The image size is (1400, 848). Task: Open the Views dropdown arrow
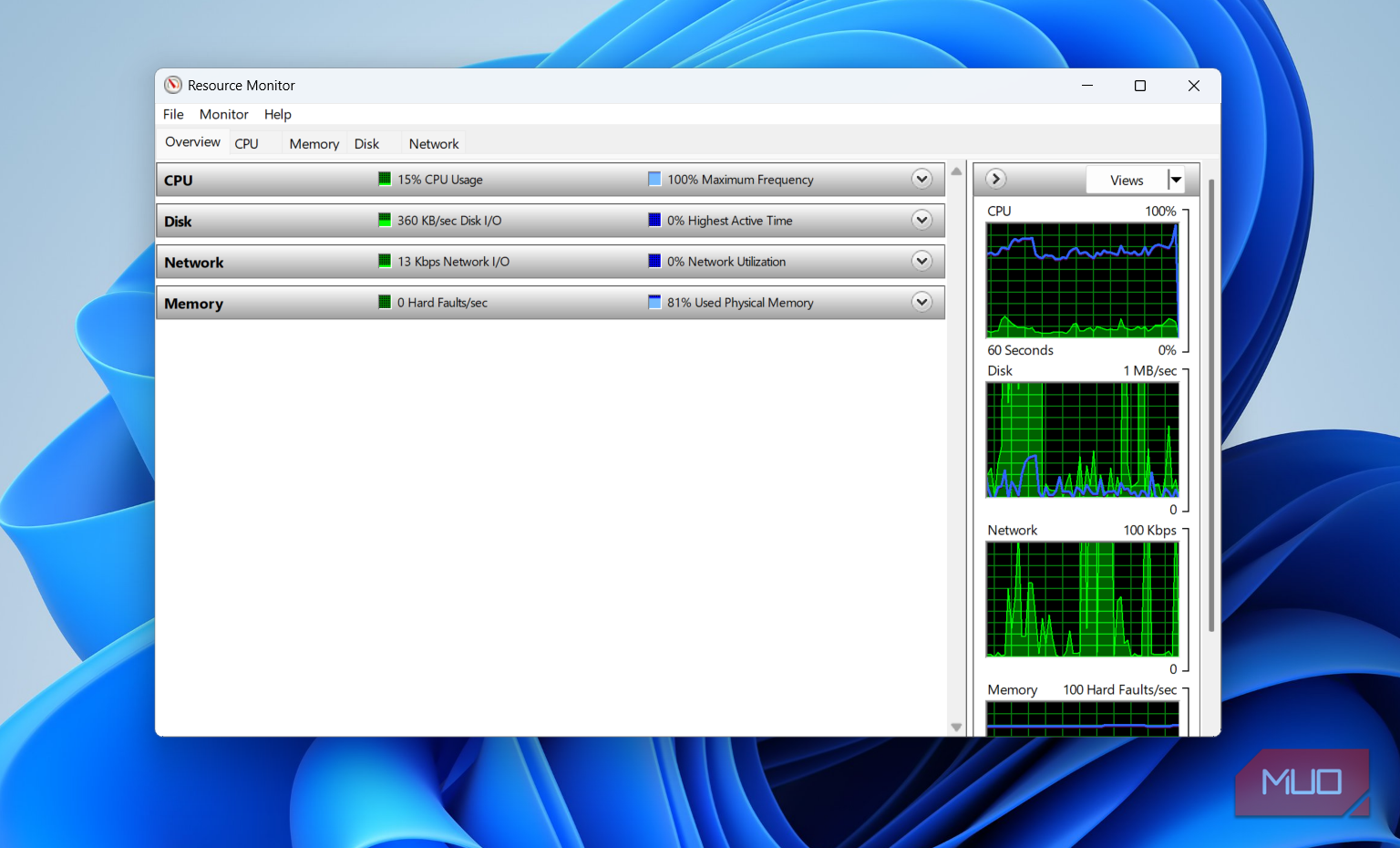(1176, 180)
